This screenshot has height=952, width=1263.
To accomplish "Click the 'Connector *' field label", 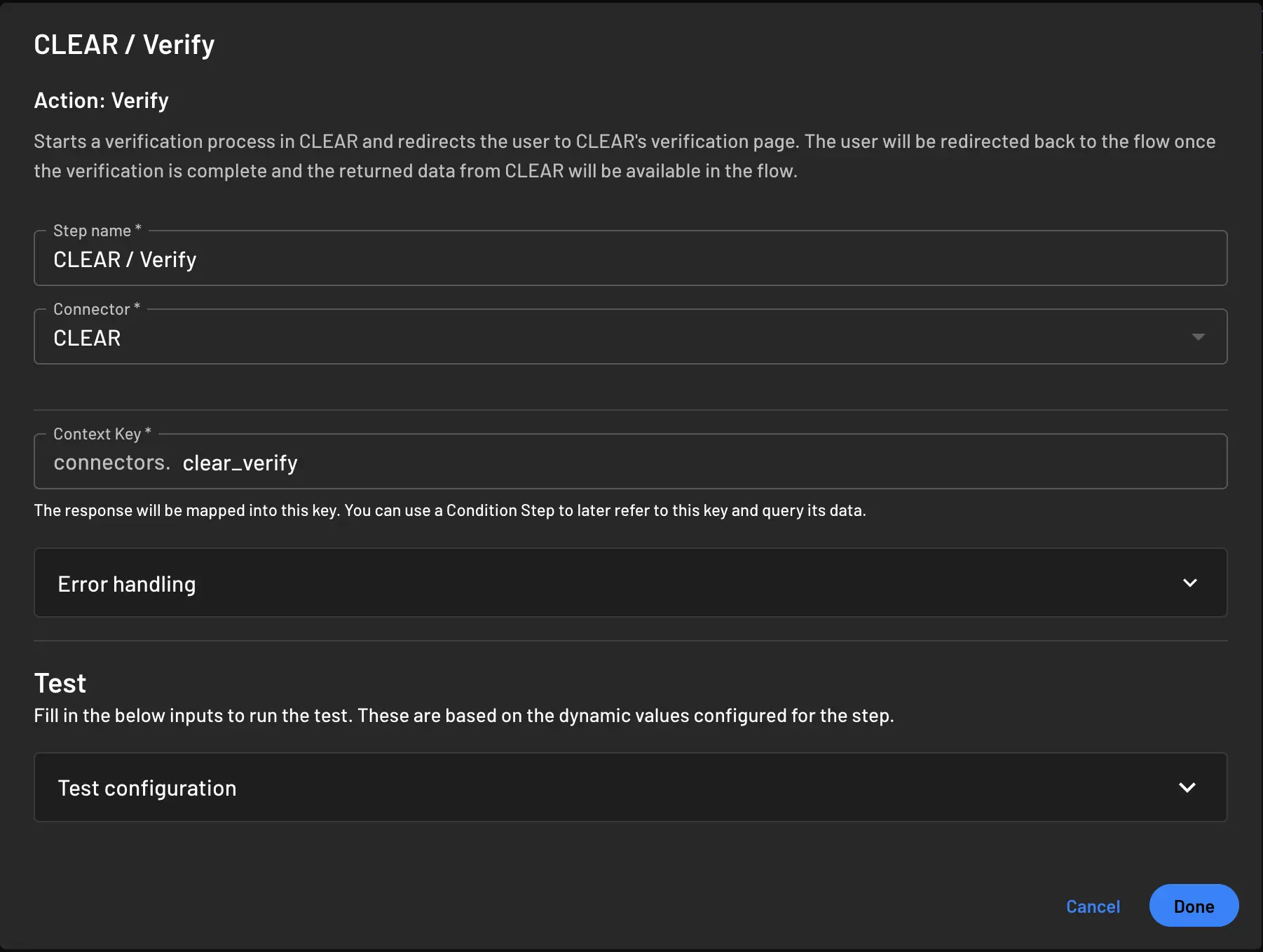I will [x=97, y=309].
